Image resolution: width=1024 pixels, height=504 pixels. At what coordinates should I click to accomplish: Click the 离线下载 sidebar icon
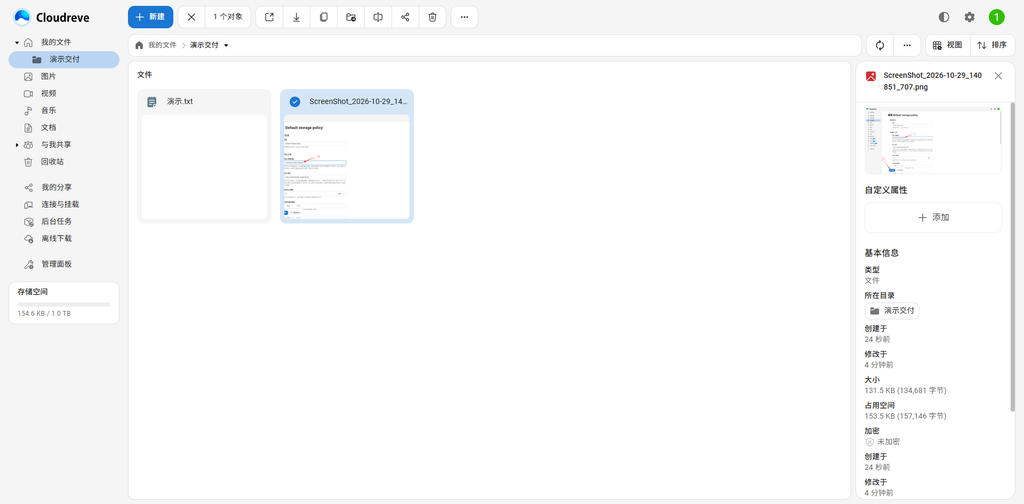pyautogui.click(x=28, y=238)
